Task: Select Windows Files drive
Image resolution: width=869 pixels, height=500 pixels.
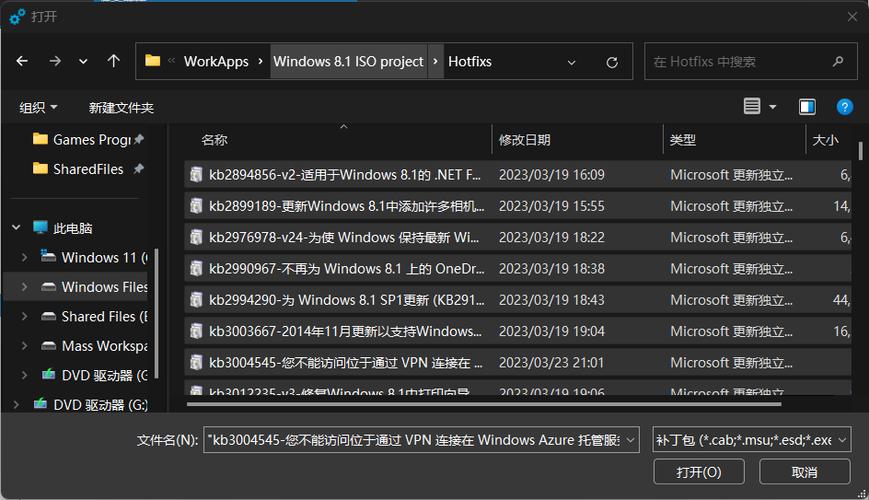Action: click(96, 287)
